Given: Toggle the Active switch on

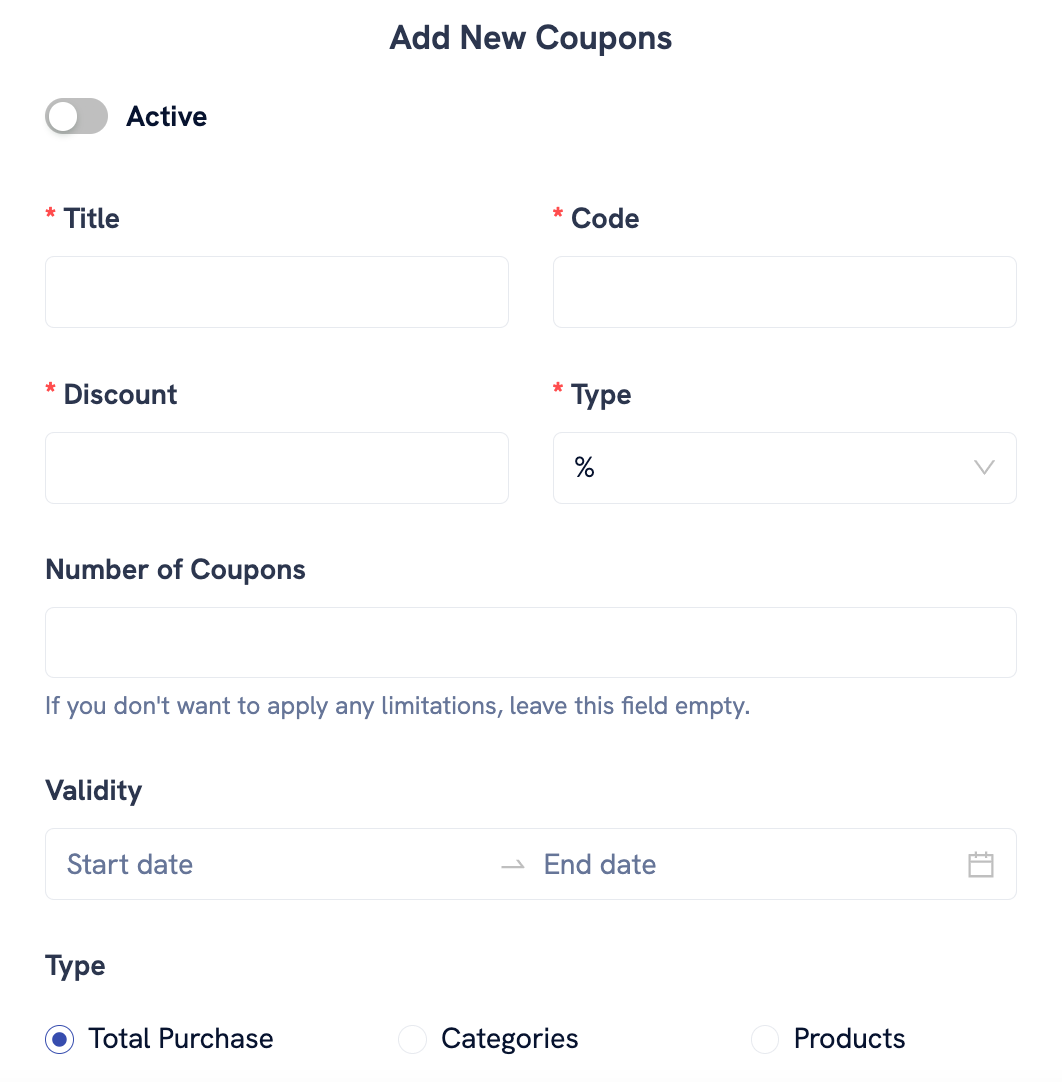Looking at the screenshot, I should (77, 116).
